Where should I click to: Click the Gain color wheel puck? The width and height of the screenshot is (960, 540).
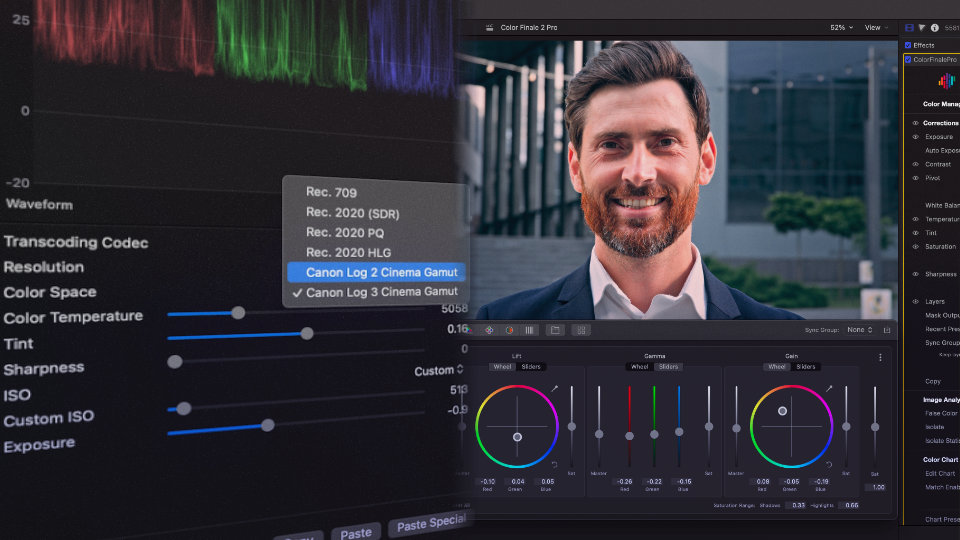[782, 411]
